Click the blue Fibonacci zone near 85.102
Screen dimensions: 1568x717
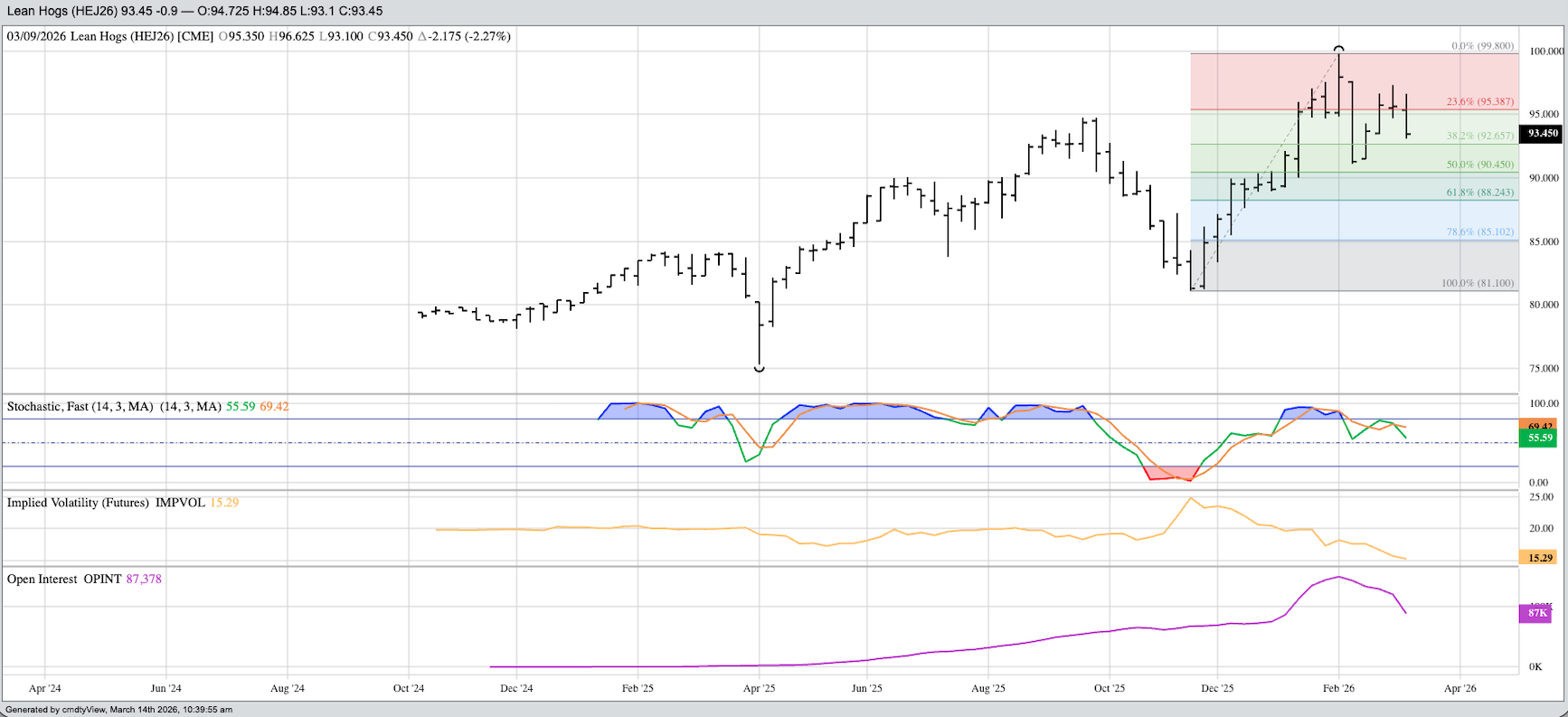(x=1311, y=221)
